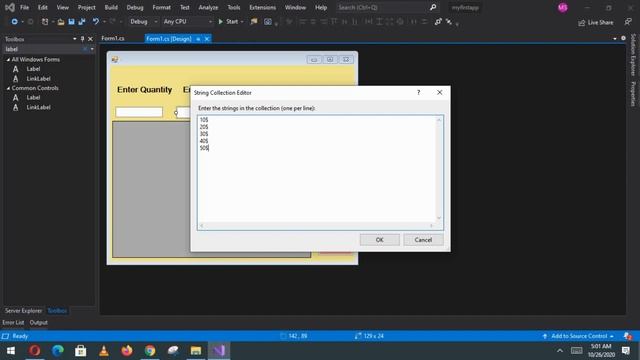Open Google Chrome from the taskbar

point(150,351)
